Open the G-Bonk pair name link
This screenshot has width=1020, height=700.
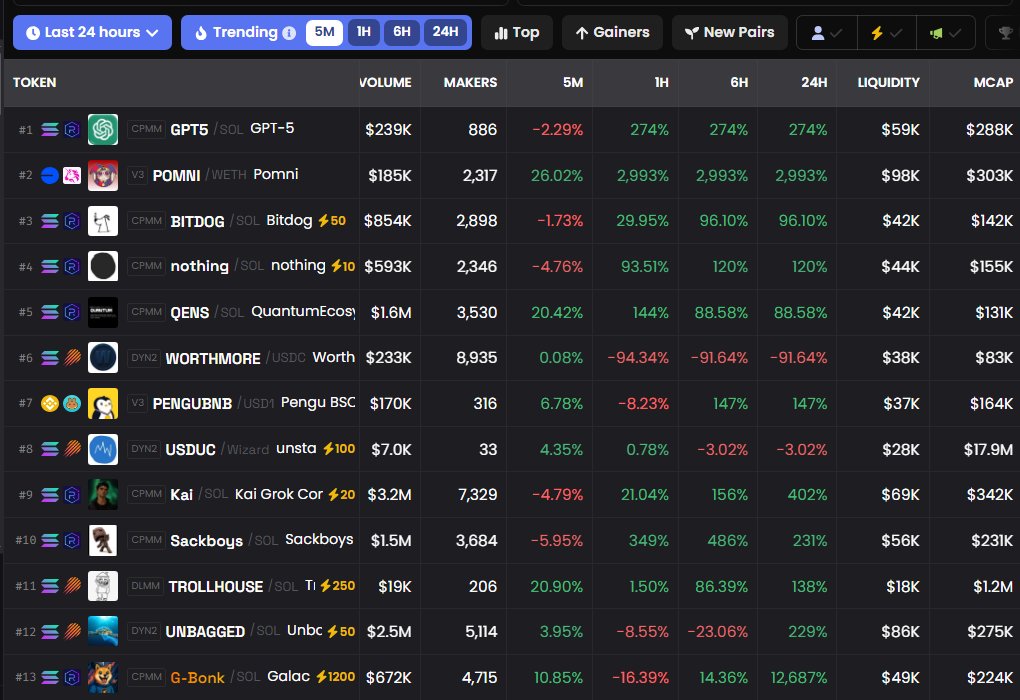pyautogui.click(x=197, y=678)
